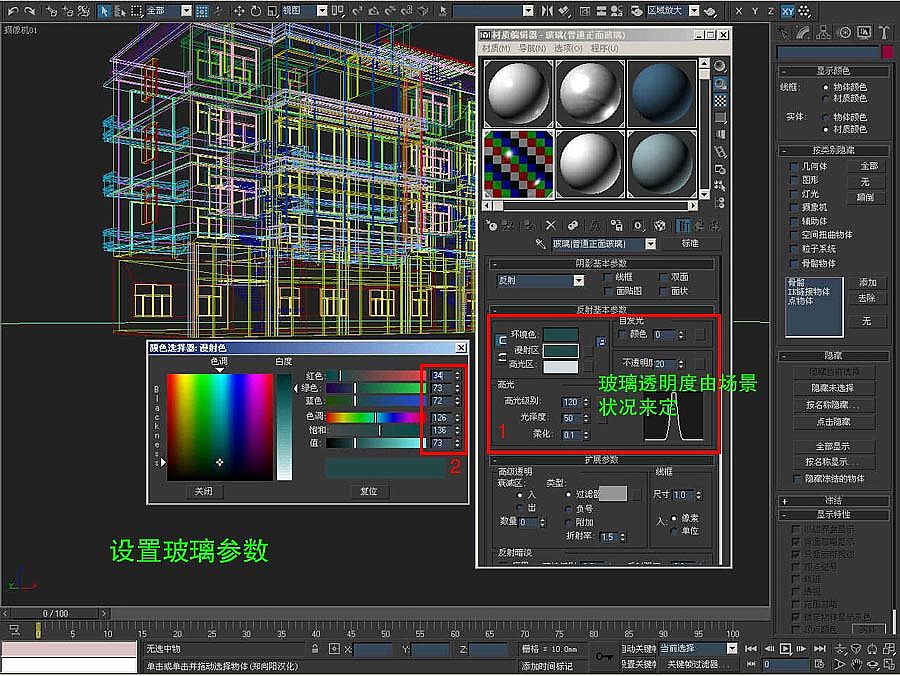900x676 pixels.
Task: Select 物体颜色 radio for 实体
Action: 825,117
